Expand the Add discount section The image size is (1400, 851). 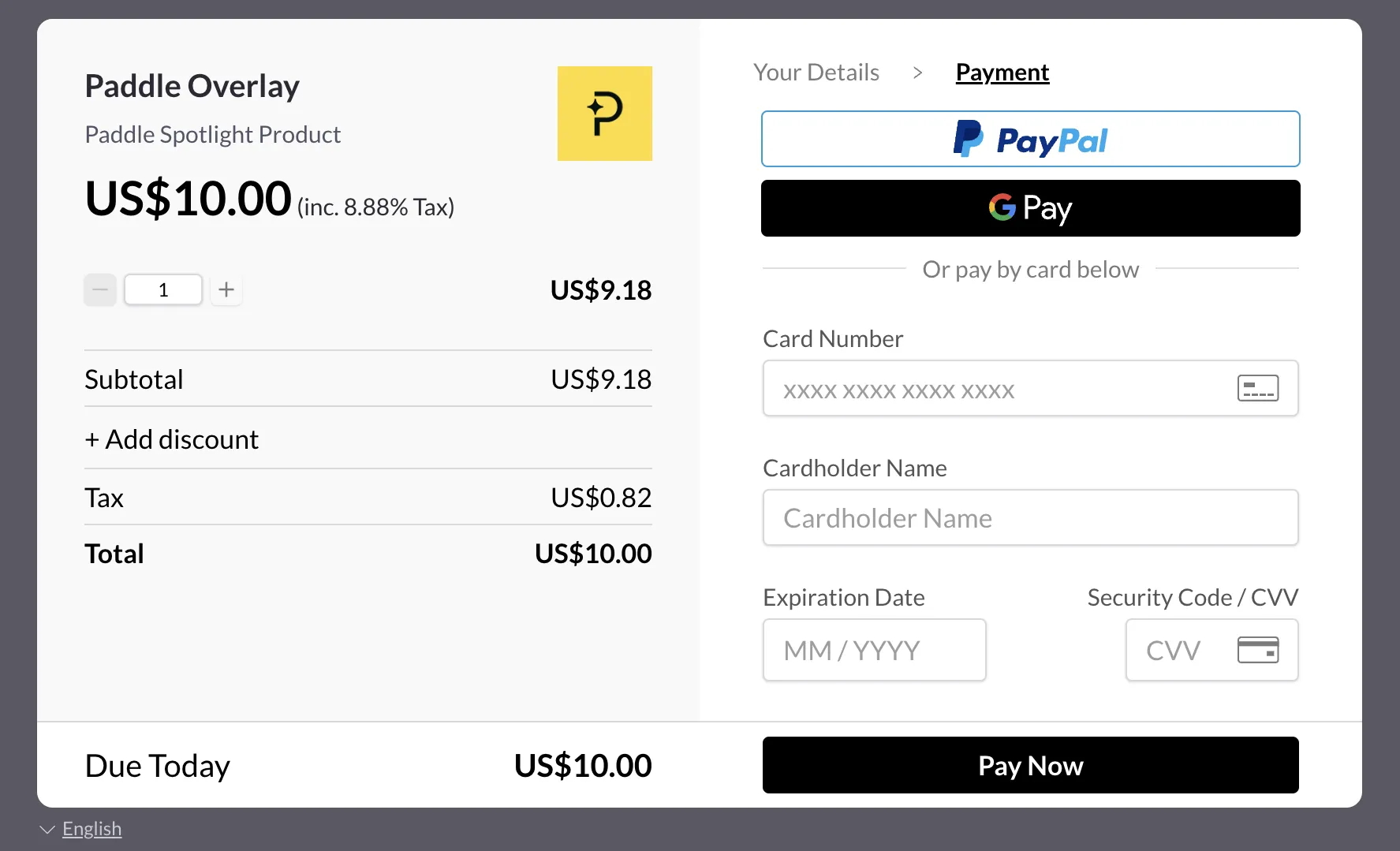(x=171, y=439)
